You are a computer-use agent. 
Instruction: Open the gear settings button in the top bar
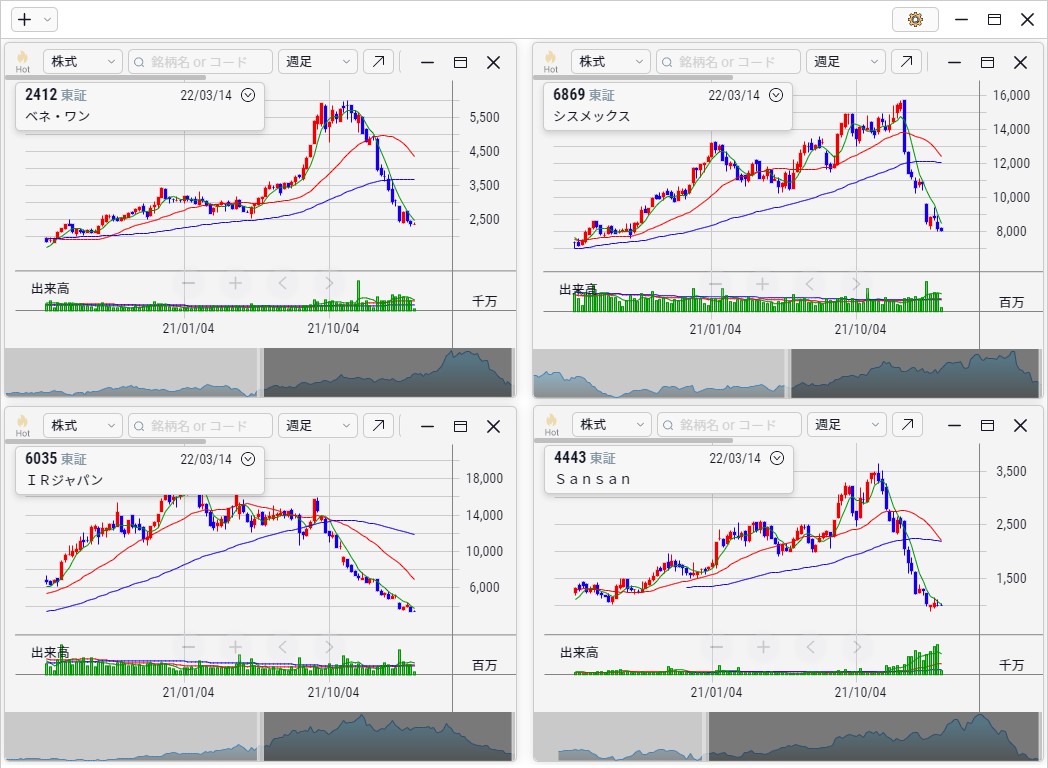pyautogui.click(x=915, y=19)
